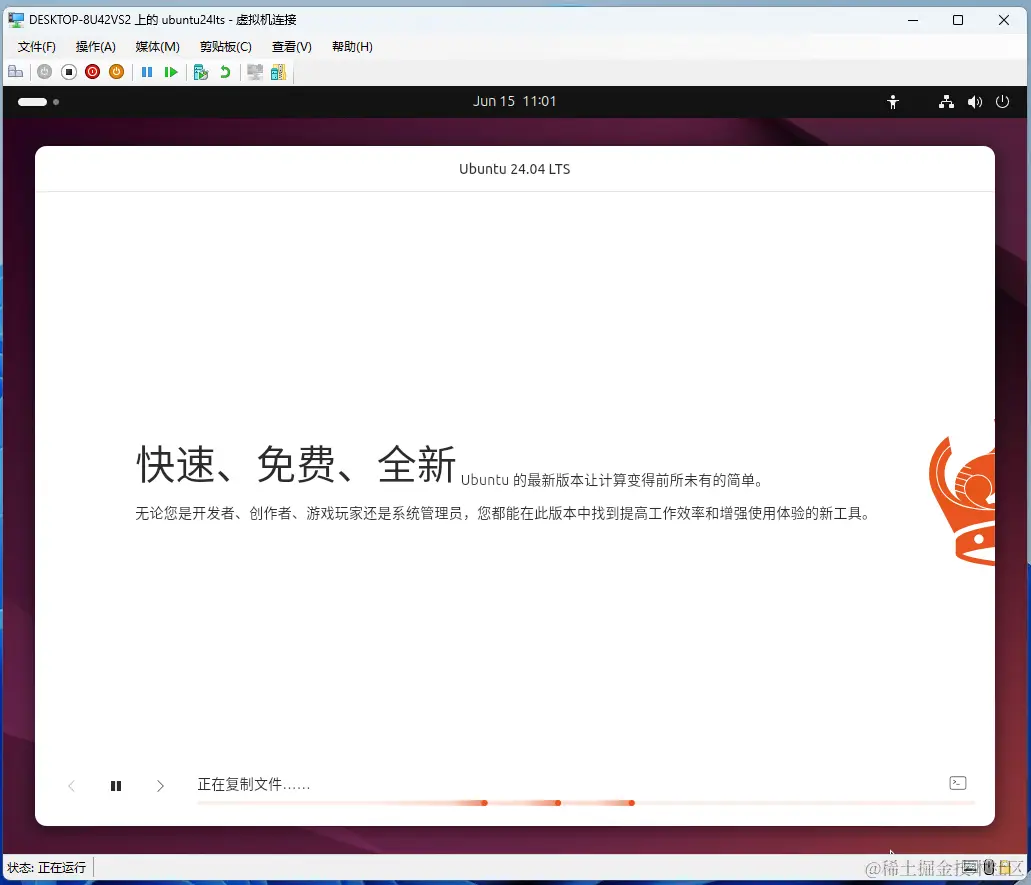Revert the VM with the green arrow icon
1031x885 pixels.
tap(225, 71)
